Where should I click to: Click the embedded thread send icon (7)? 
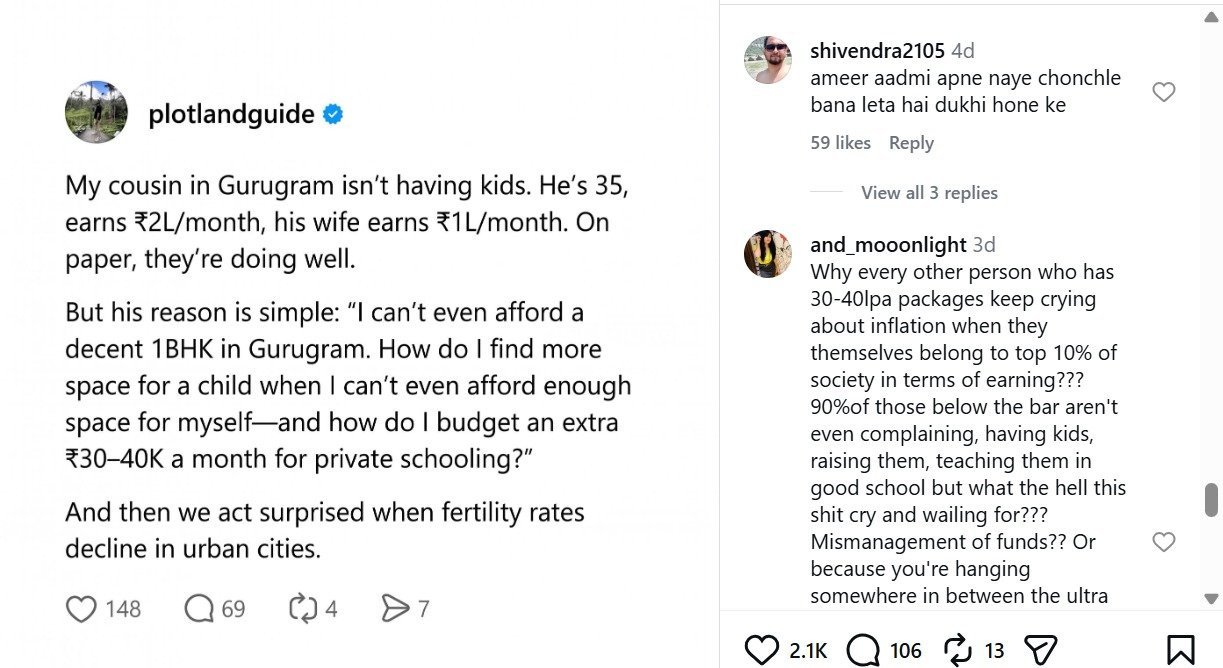[x=396, y=608]
